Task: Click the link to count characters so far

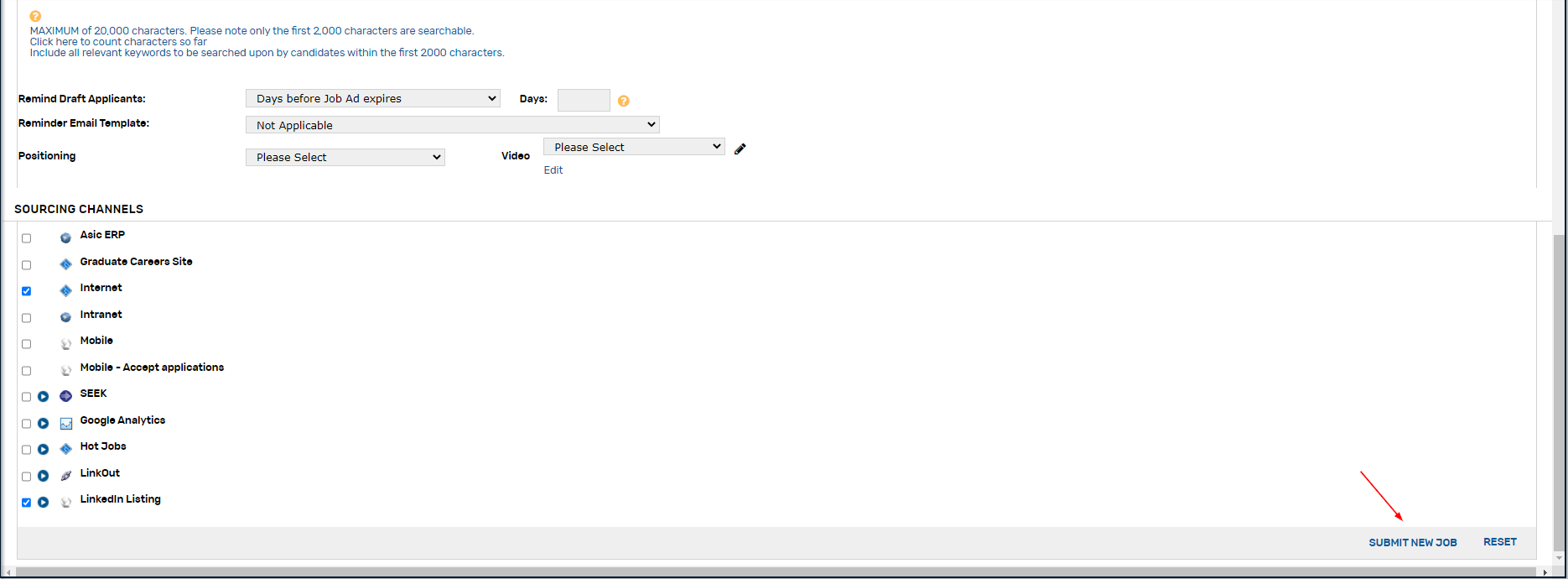Action: (118, 41)
